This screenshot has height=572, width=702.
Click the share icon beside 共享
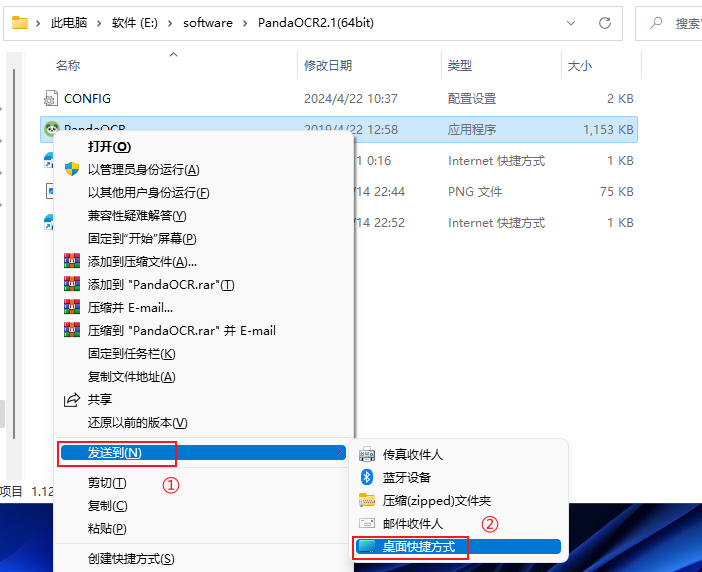tap(72, 399)
